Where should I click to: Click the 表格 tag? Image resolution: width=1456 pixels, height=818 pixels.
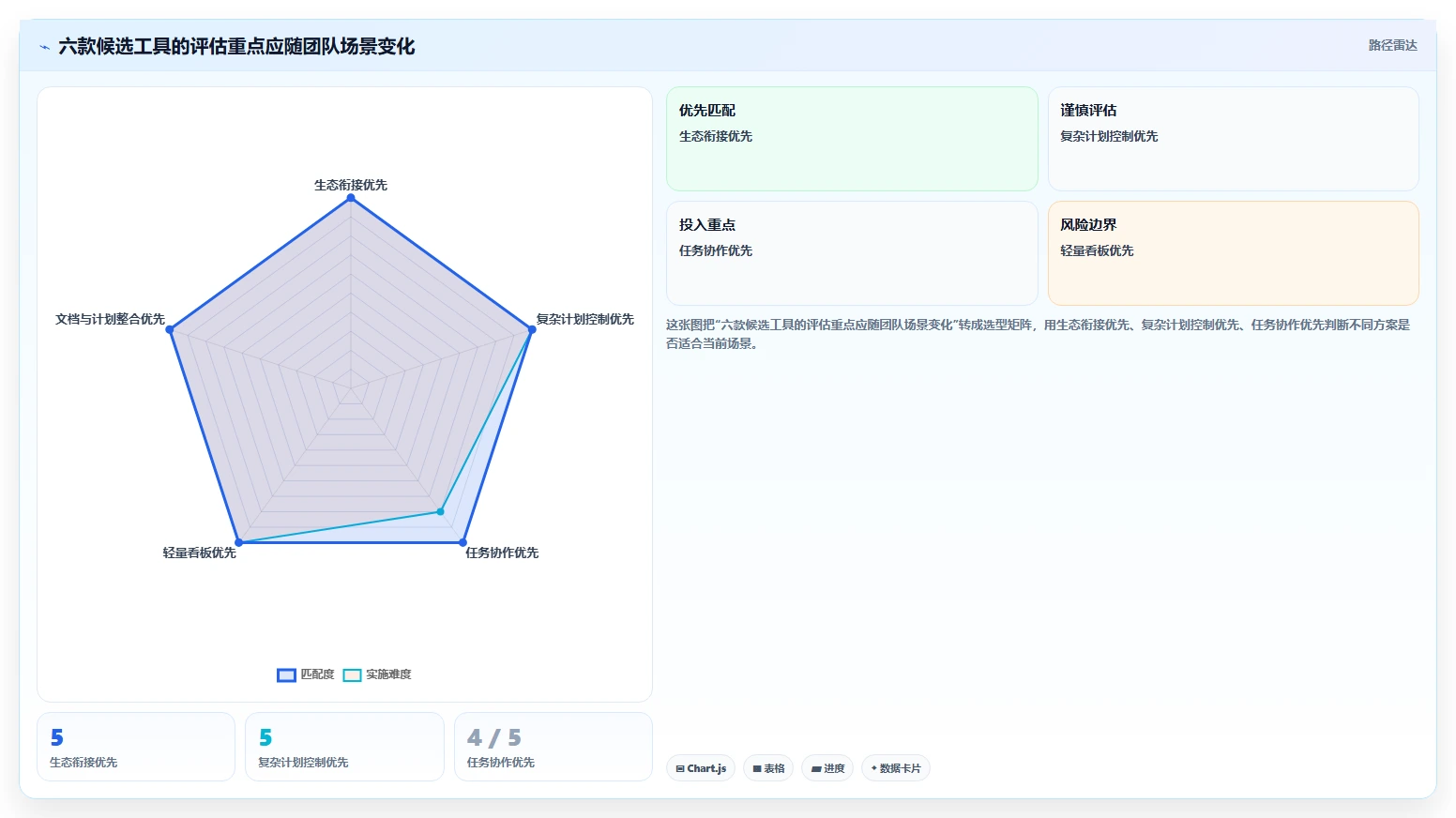[768, 768]
